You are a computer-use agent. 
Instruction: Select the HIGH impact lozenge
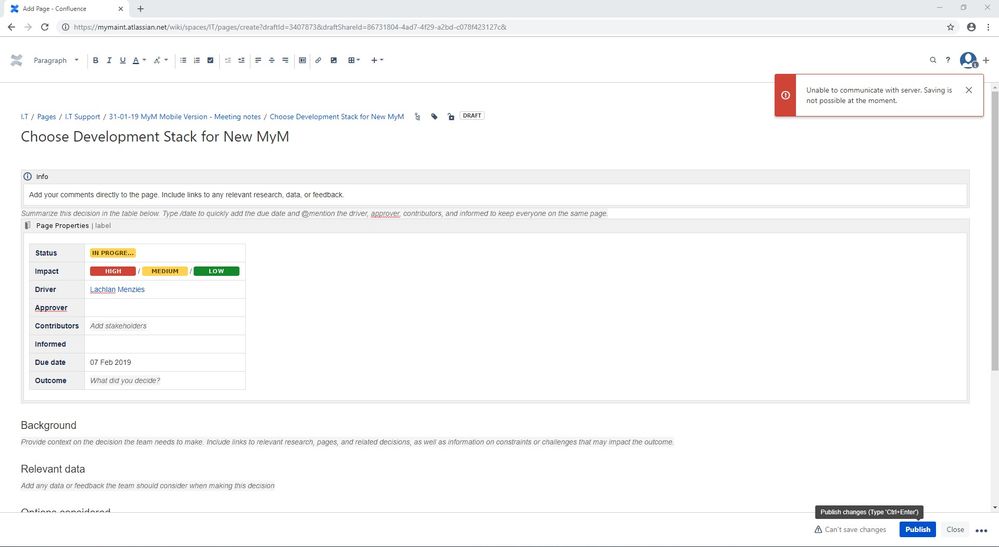pyautogui.click(x=113, y=271)
